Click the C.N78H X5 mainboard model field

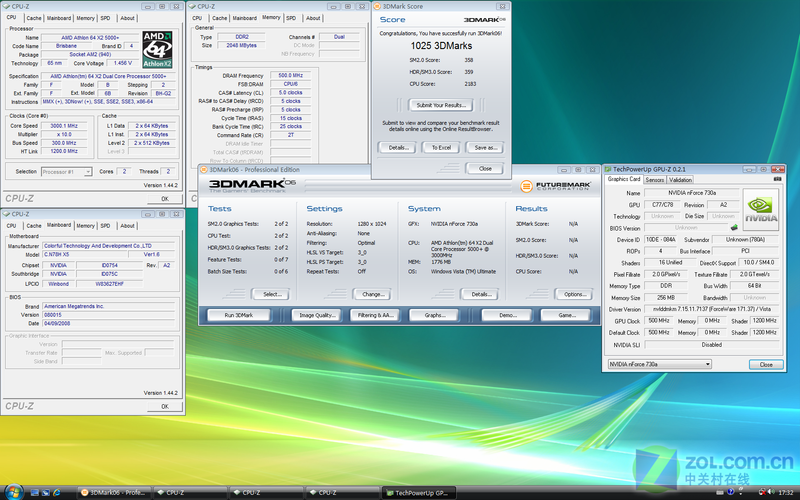(84, 254)
